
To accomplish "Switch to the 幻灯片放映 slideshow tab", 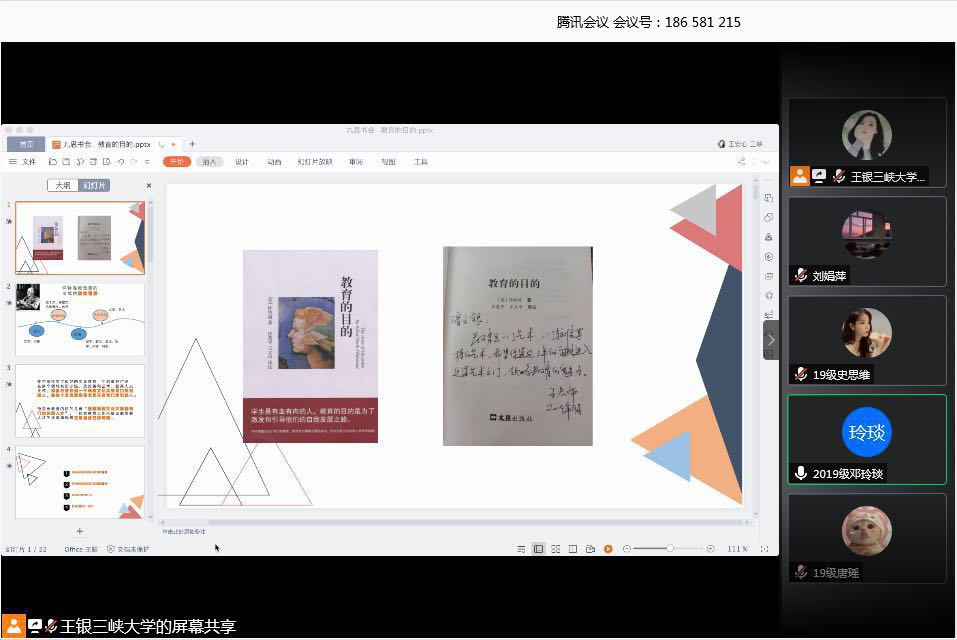I will [x=315, y=161].
